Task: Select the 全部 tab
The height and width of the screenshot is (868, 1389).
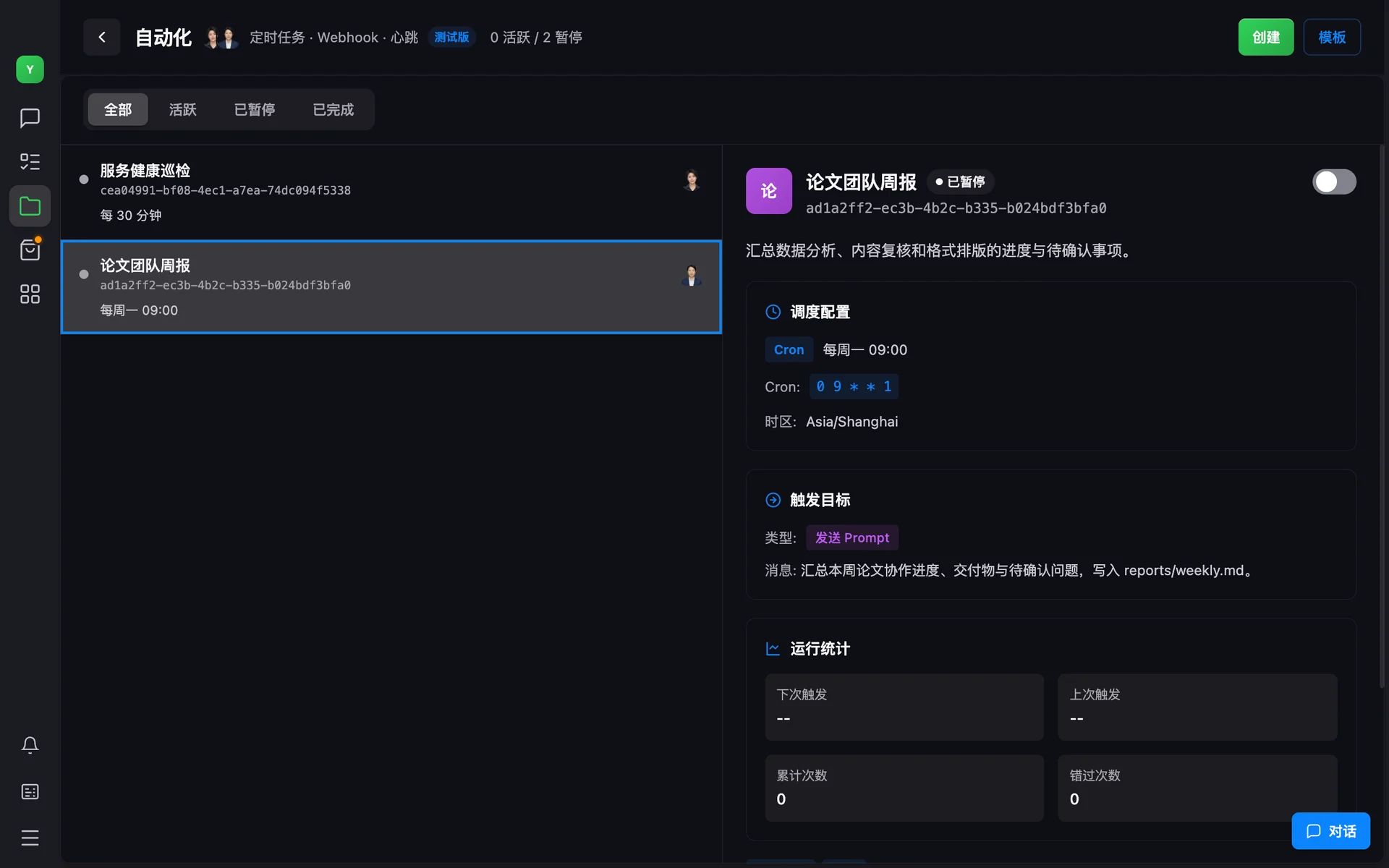Action: (x=118, y=109)
